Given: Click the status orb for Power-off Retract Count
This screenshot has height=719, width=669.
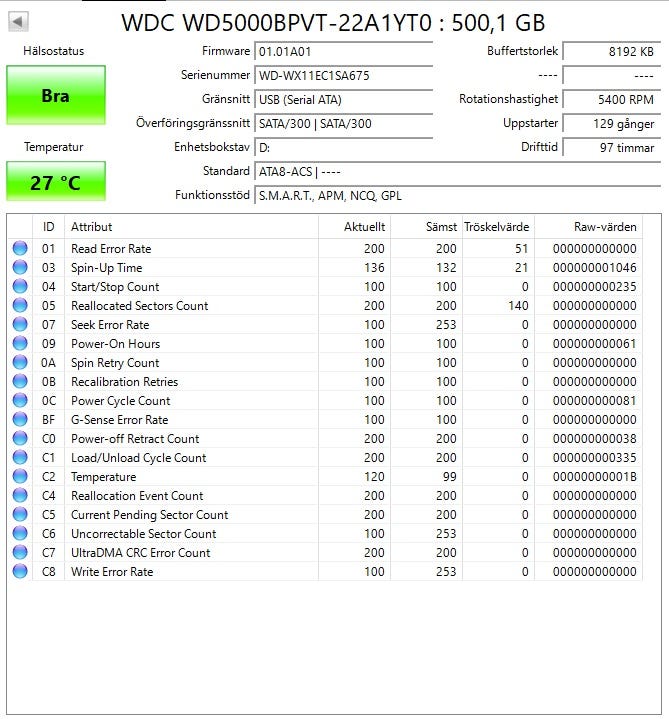Looking at the screenshot, I should click(20, 438).
